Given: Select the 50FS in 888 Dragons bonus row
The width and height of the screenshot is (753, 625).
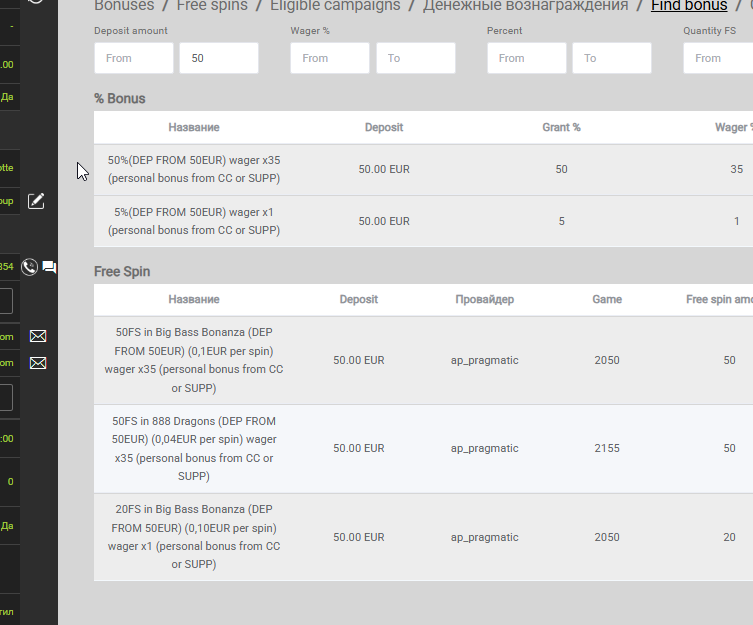Looking at the screenshot, I should point(423,449).
